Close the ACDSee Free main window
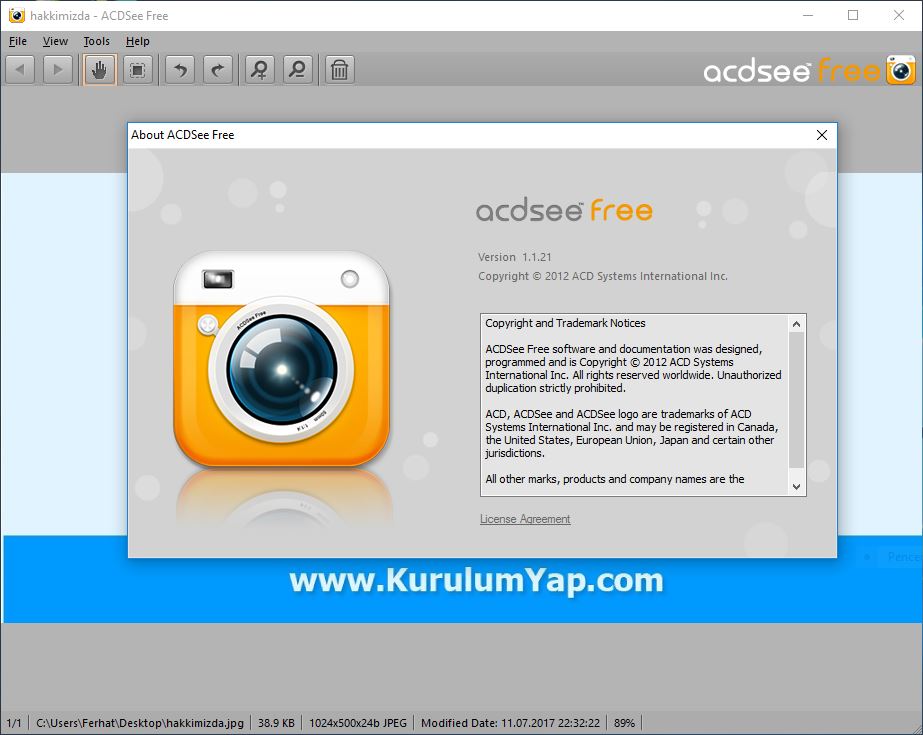This screenshot has width=923, height=735. pos(899,15)
